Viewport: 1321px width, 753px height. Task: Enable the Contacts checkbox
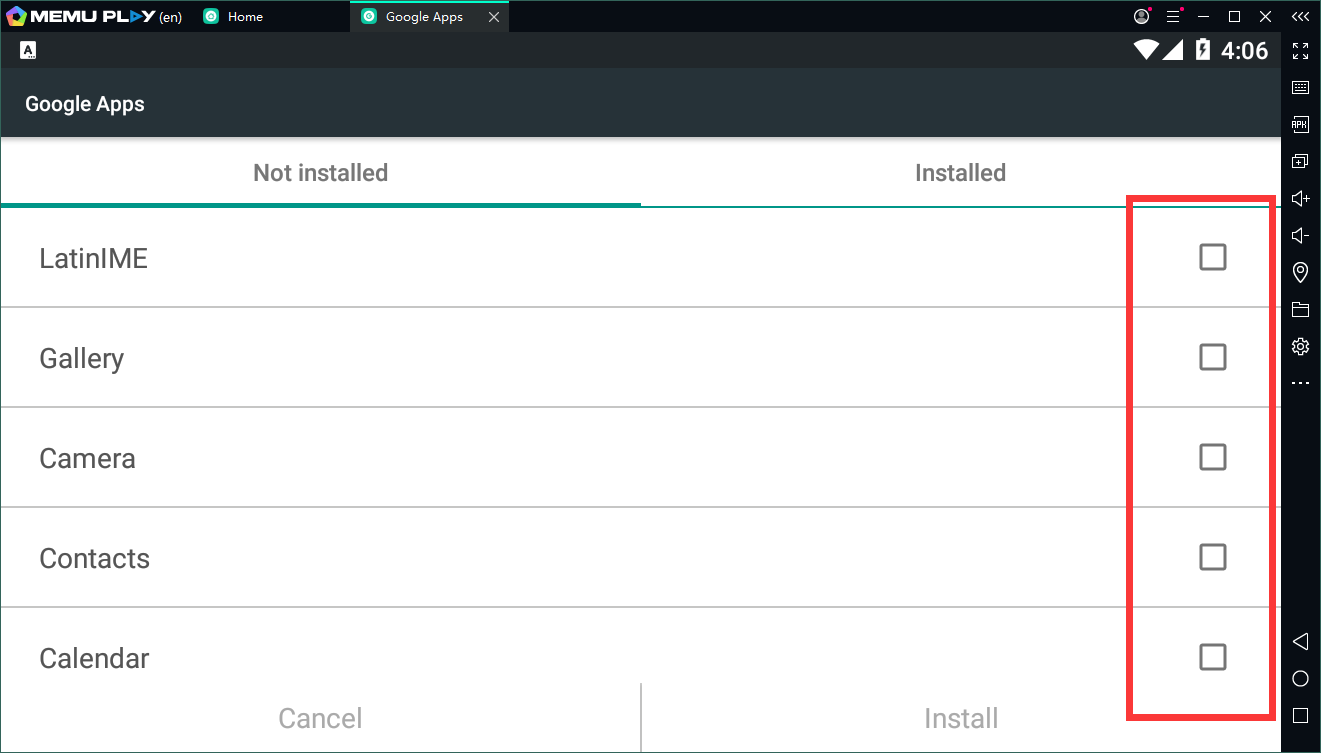tap(1212, 557)
